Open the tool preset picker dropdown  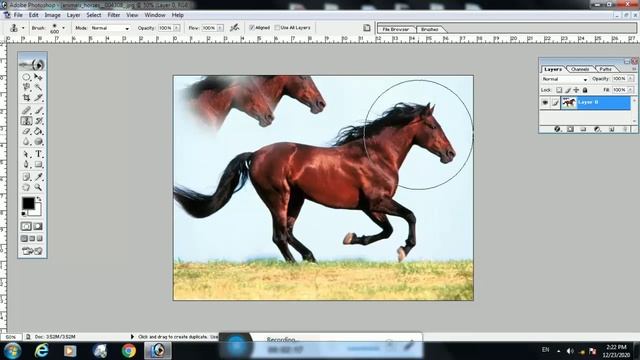(x=23, y=28)
